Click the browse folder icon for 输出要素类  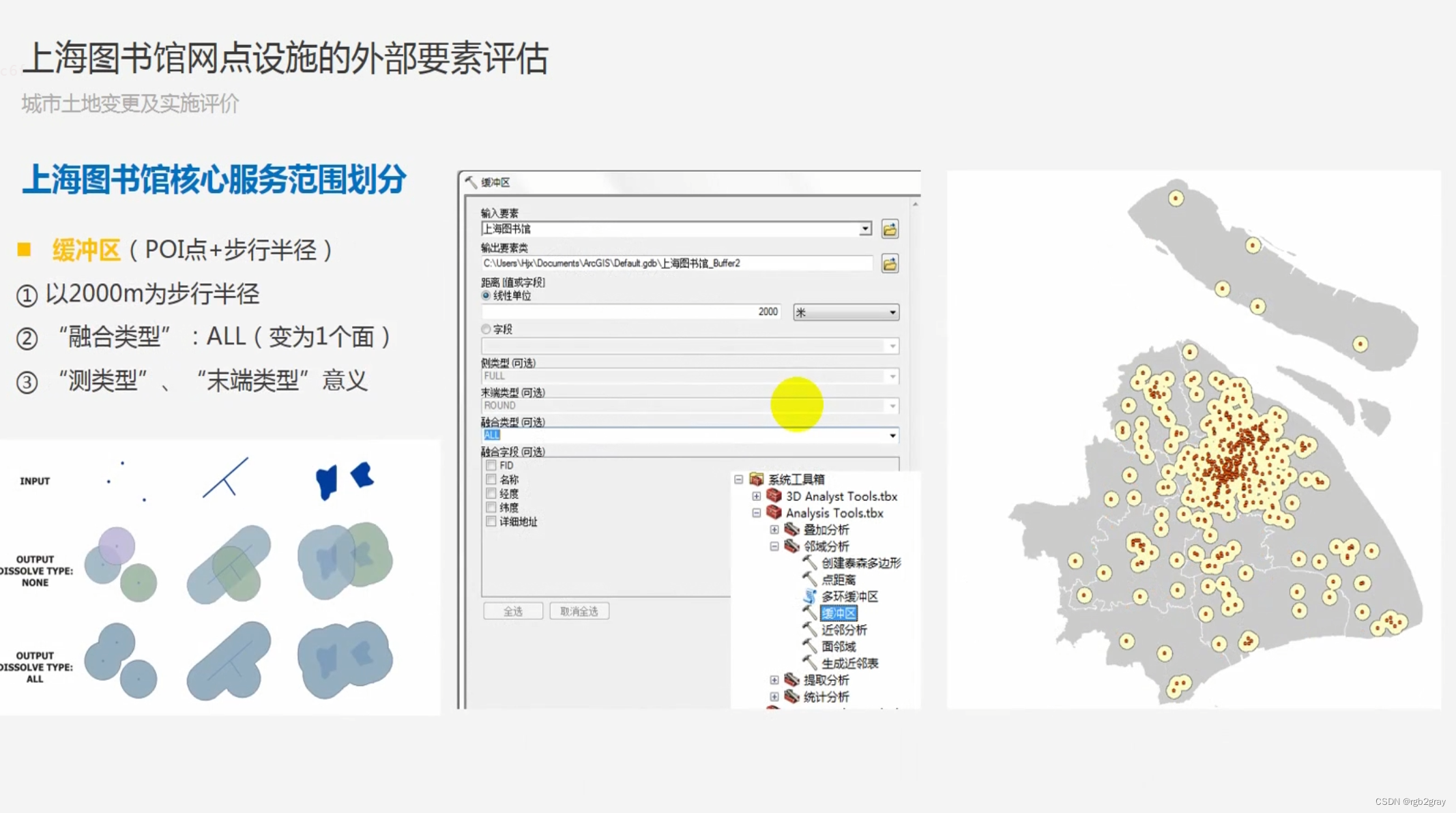point(890,264)
